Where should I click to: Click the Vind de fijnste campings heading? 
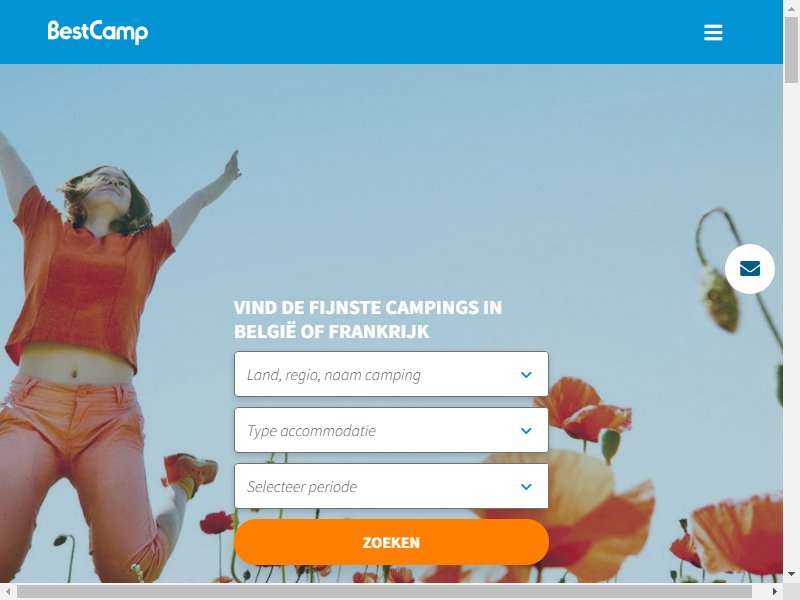tap(368, 319)
